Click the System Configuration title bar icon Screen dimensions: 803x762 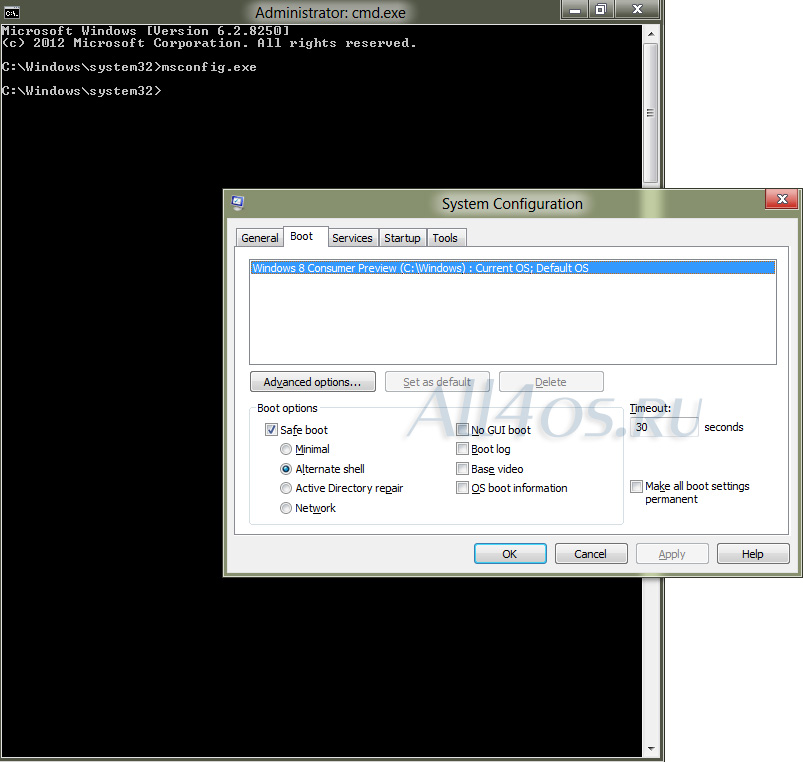(237, 203)
